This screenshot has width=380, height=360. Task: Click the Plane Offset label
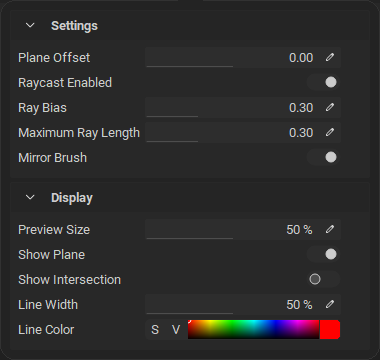click(54, 58)
